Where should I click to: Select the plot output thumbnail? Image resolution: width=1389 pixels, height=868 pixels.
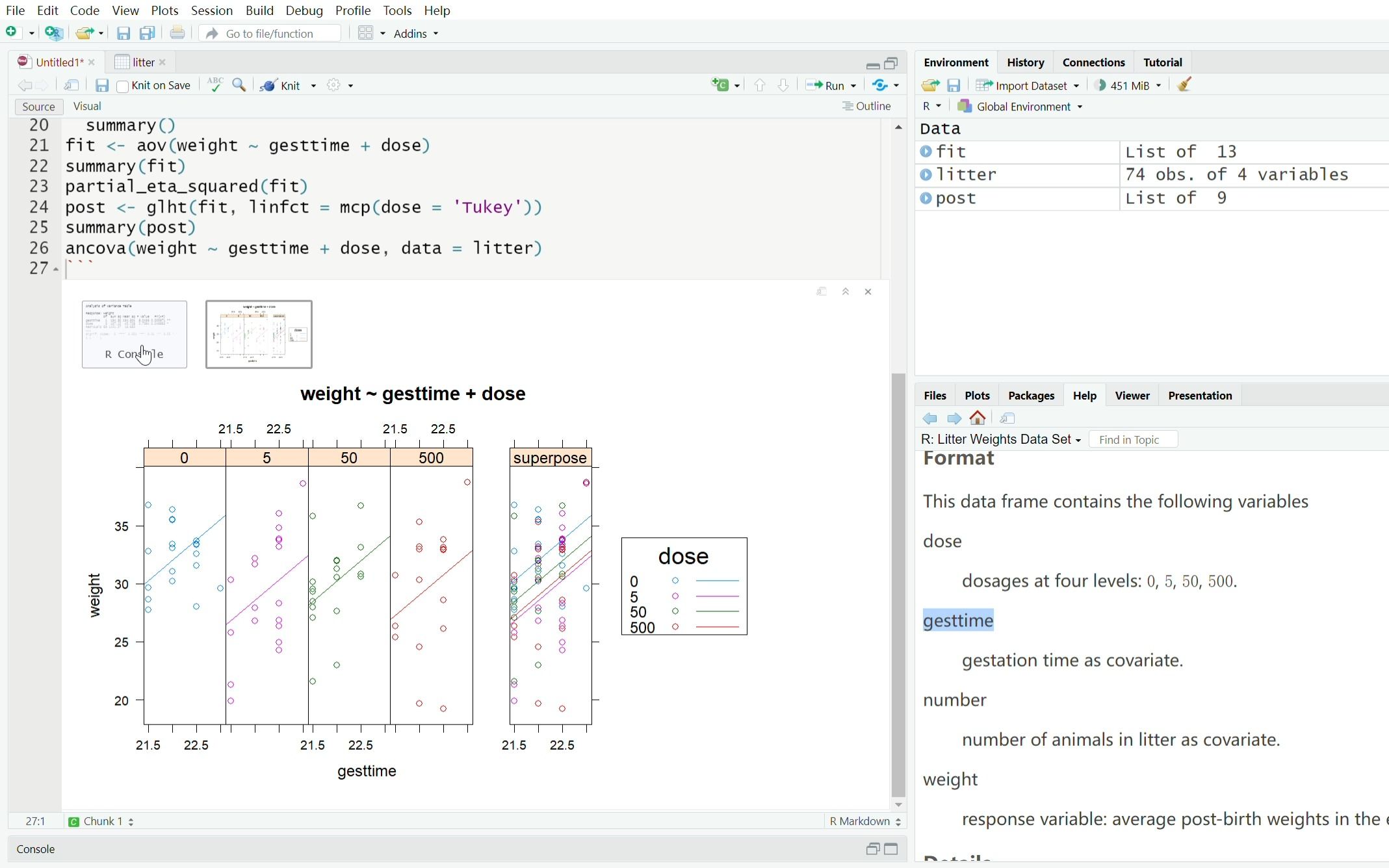tap(259, 335)
